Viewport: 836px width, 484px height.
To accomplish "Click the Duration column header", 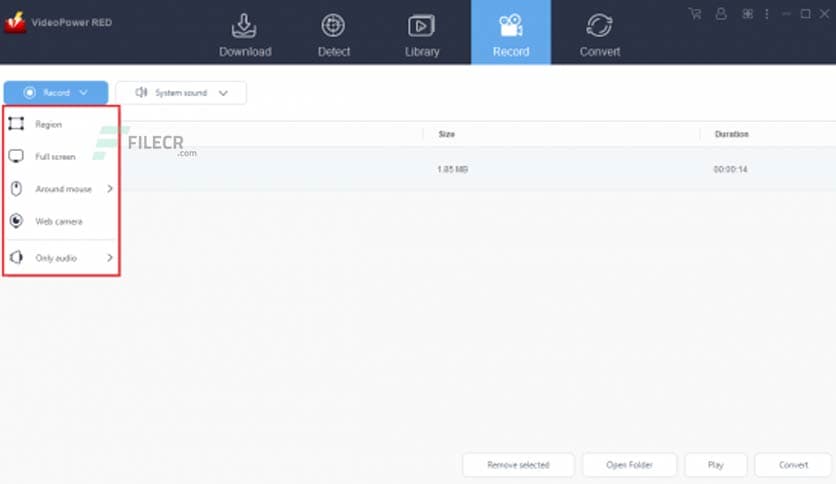I will click(x=732, y=134).
